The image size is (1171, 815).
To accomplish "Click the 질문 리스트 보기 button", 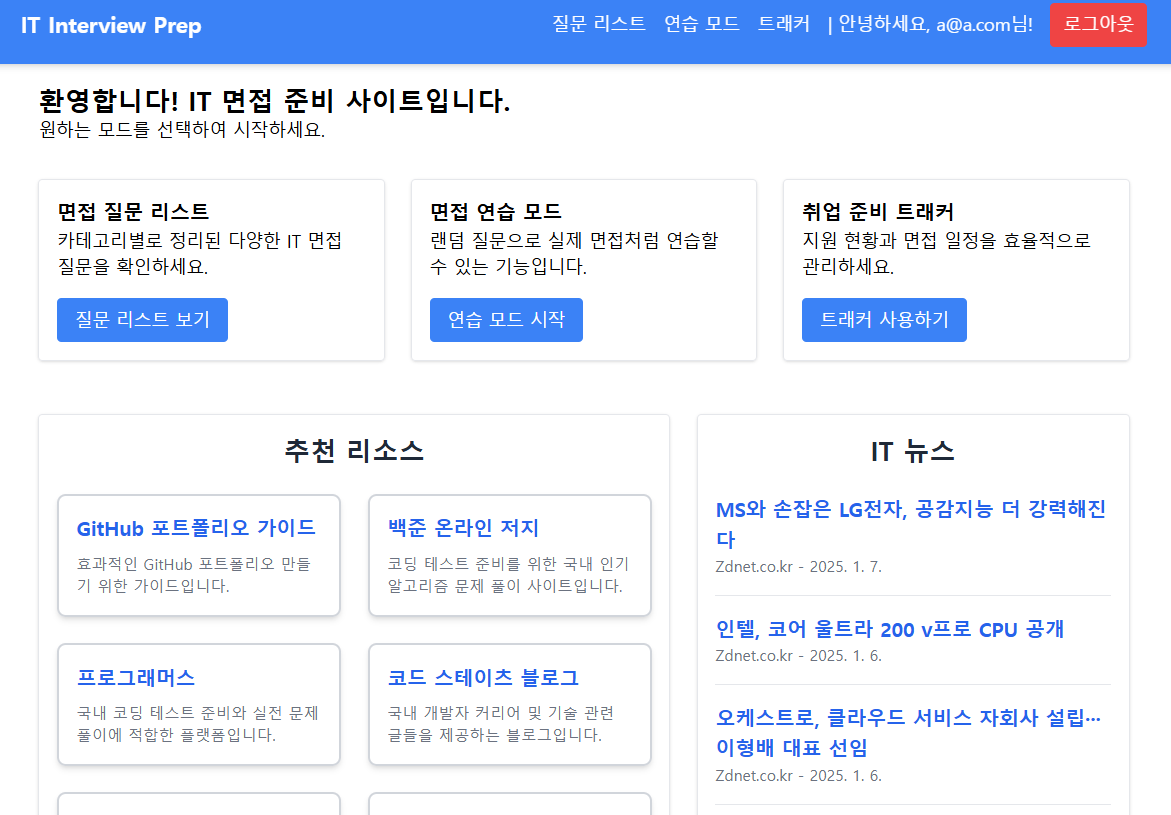I will [x=142, y=320].
